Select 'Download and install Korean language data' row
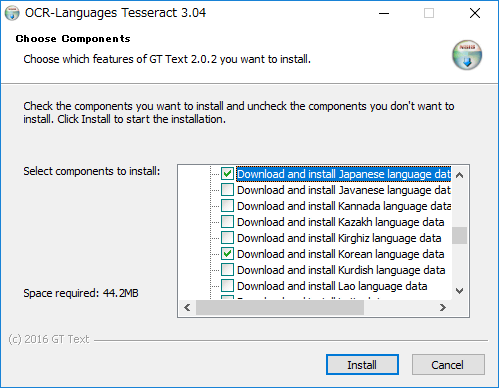Image resolution: width=499 pixels, height=388 pixels. pos(341,254)
